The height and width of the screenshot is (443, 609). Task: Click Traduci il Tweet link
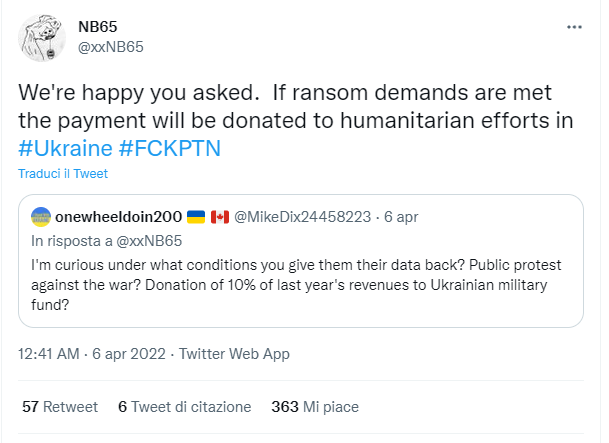[62, 173]
